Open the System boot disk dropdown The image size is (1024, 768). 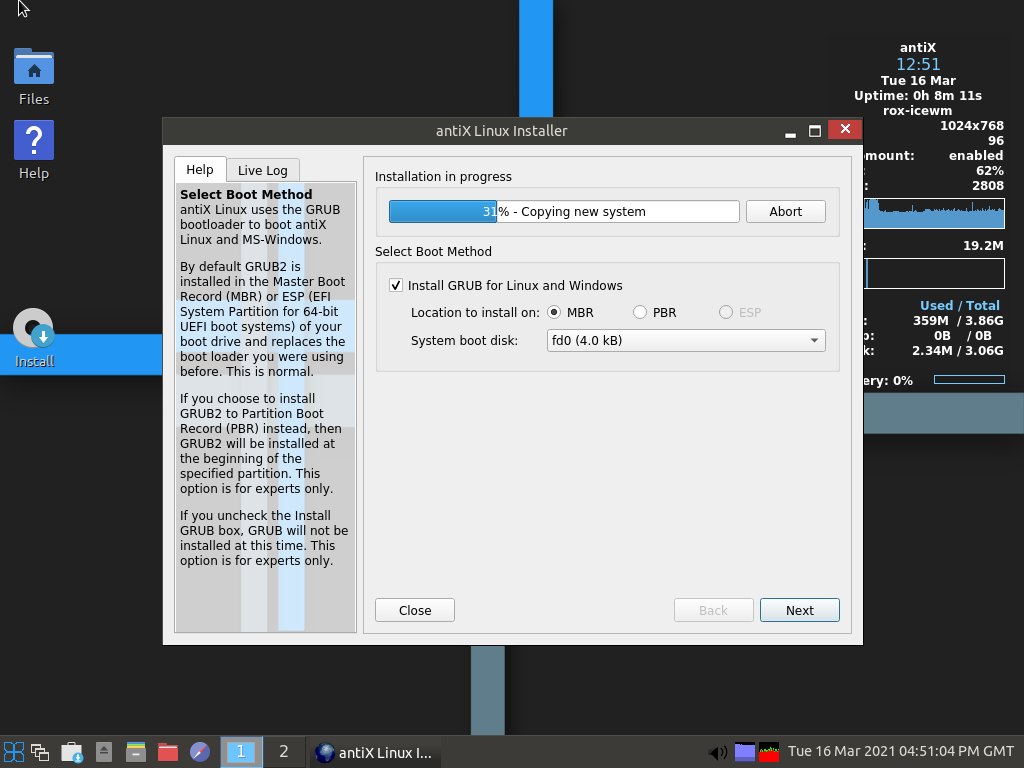686,340
